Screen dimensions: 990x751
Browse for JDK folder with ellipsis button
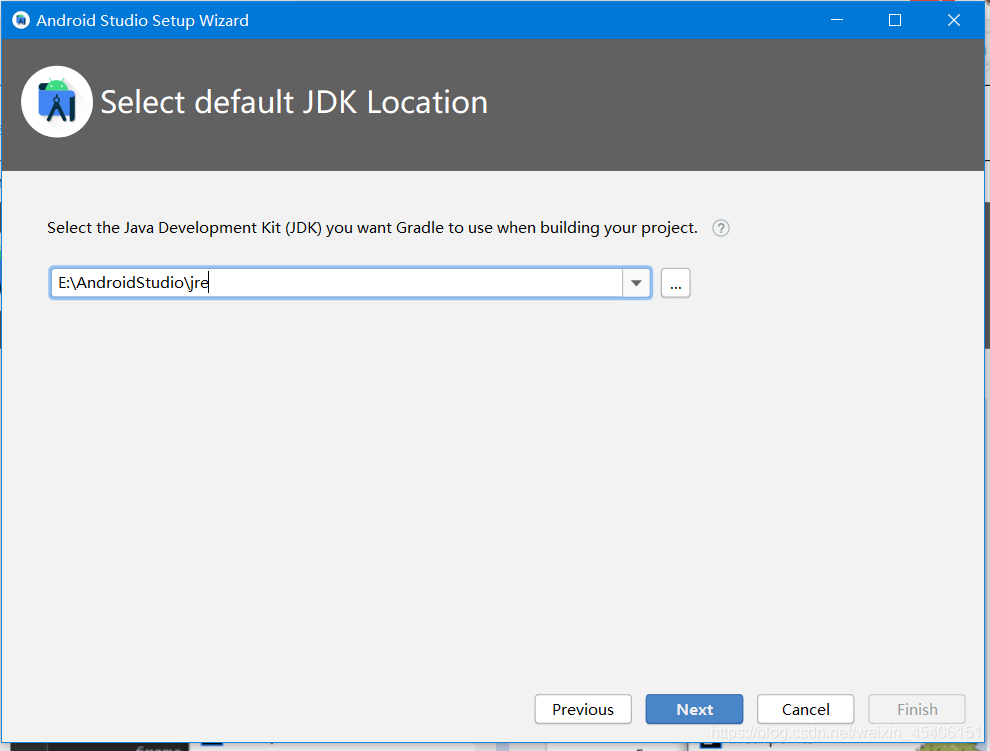pyautogui.click(x=676, y=283)
